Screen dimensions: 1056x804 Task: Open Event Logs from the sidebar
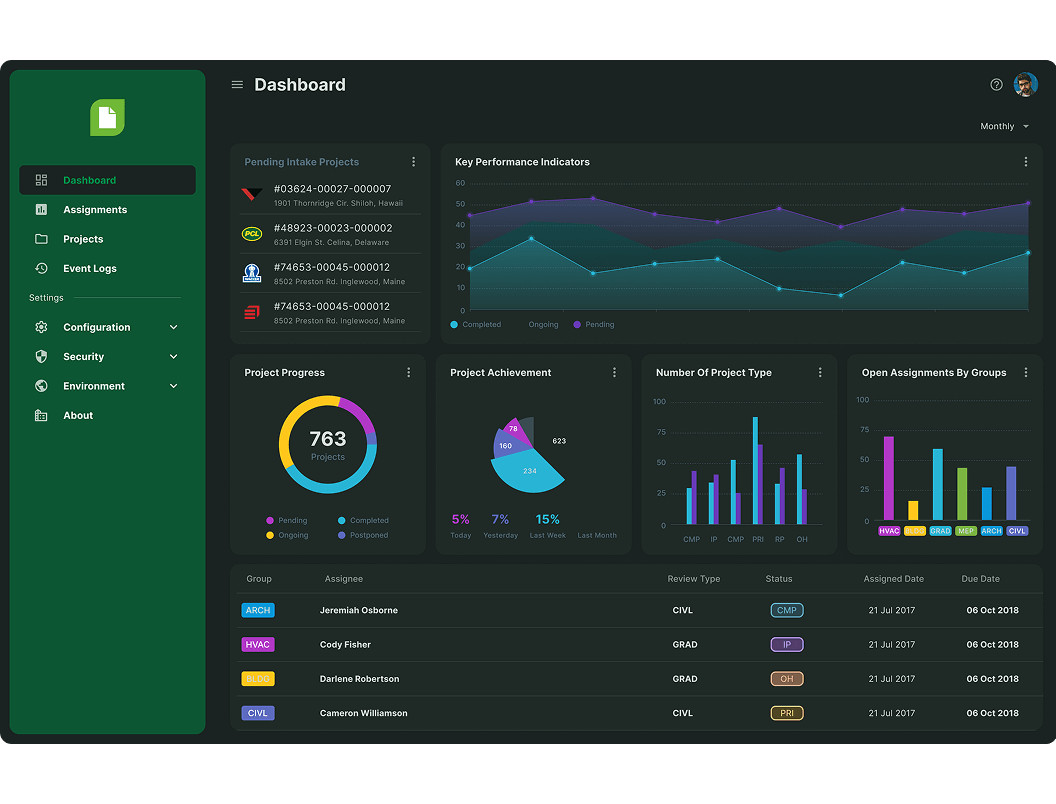89,269
